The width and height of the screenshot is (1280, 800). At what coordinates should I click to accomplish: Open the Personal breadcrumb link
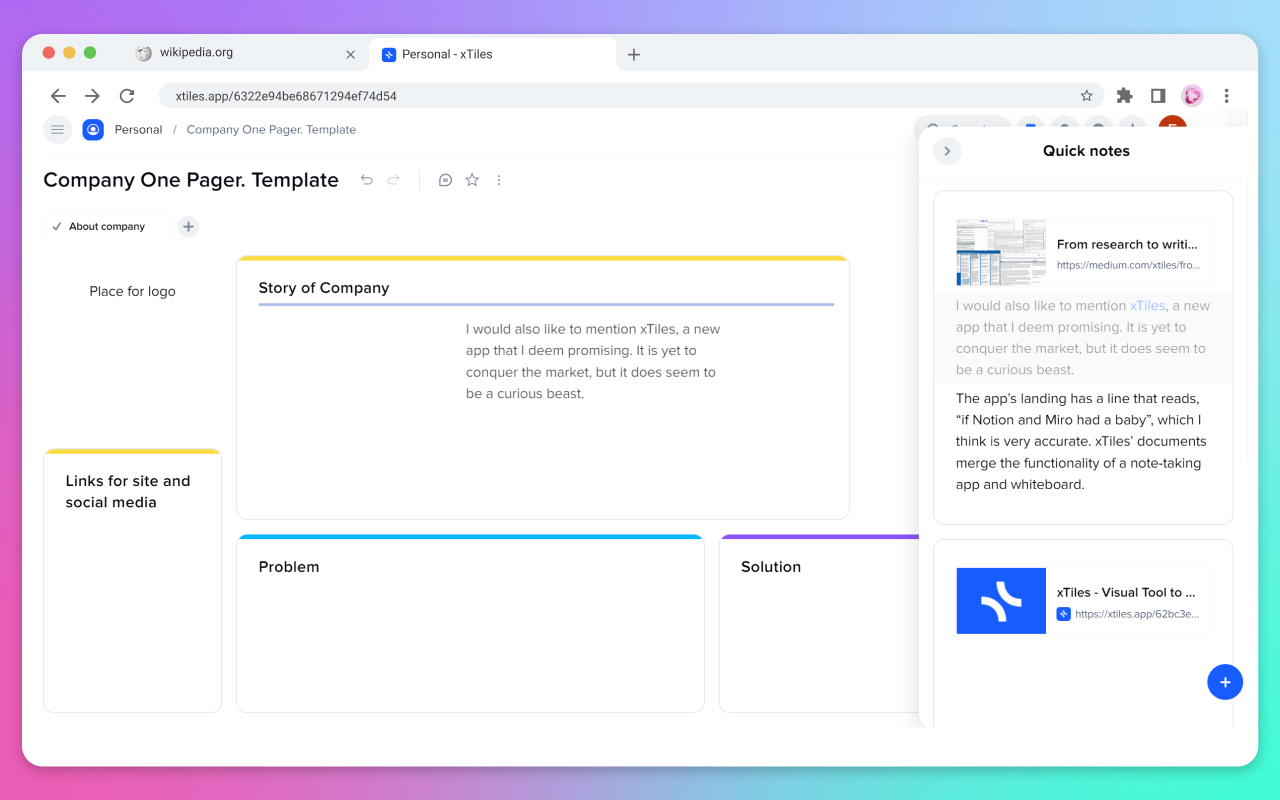tap(138, 129)
